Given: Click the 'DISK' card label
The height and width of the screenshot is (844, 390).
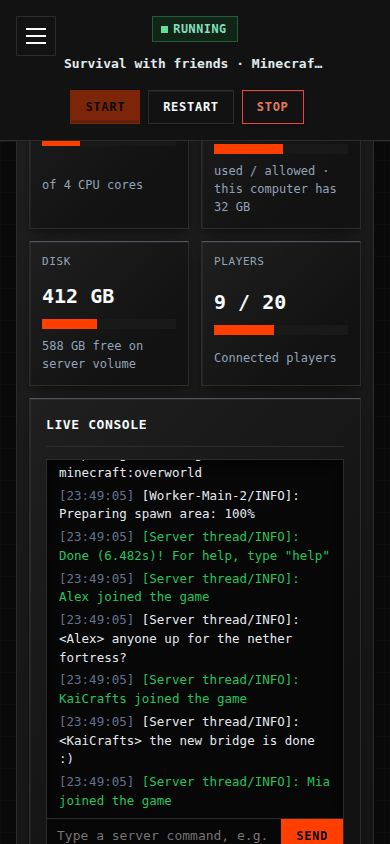Looking at the screenshot, I should point(56,261).
